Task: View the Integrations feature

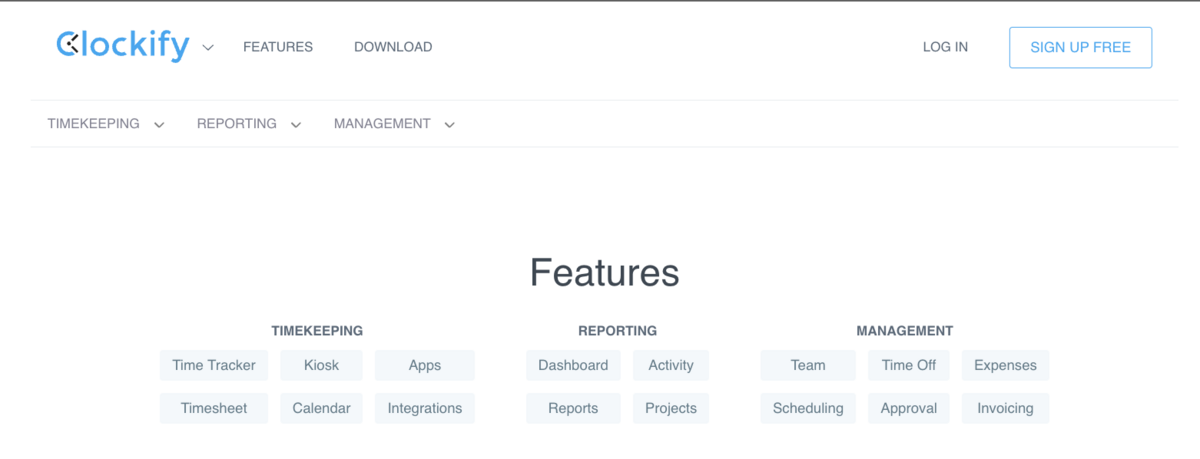Action: point(425,408)
